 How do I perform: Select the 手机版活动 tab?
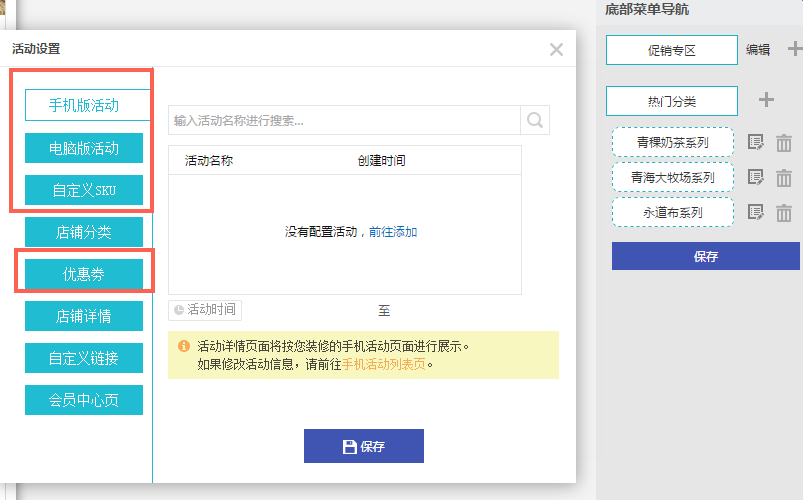(84, 105)
